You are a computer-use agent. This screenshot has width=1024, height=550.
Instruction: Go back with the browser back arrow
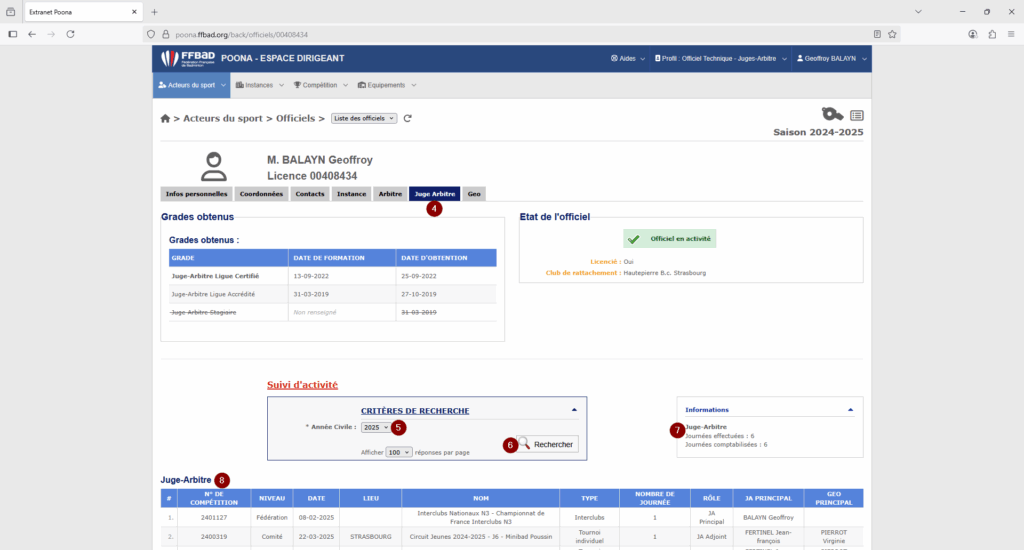tap(32, 34)
